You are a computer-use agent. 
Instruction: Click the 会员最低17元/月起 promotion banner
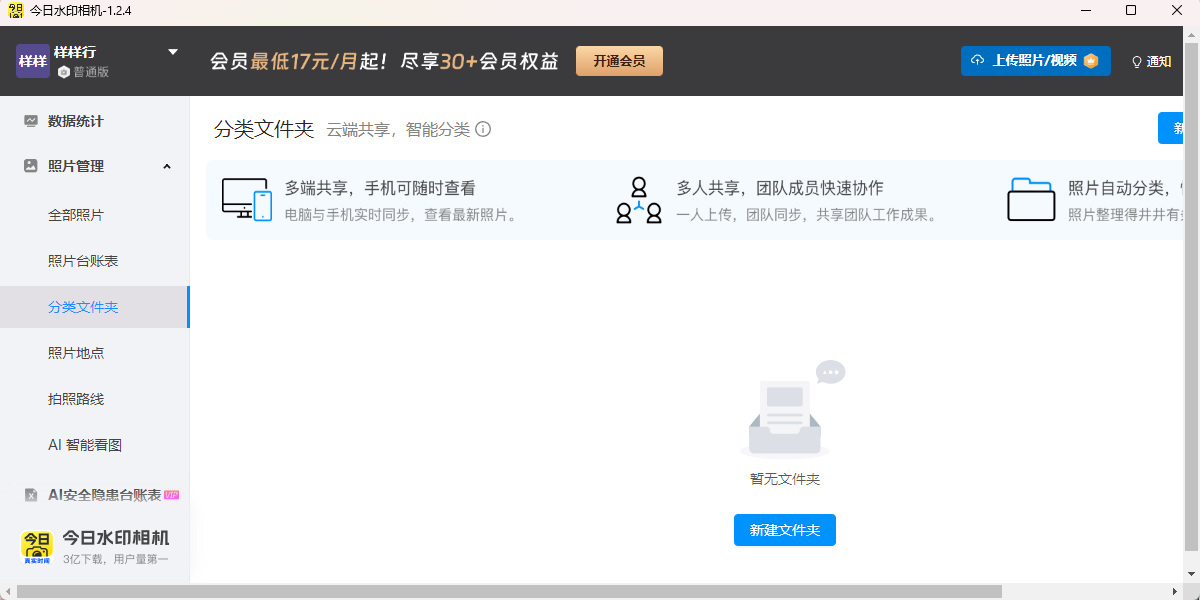384,61
